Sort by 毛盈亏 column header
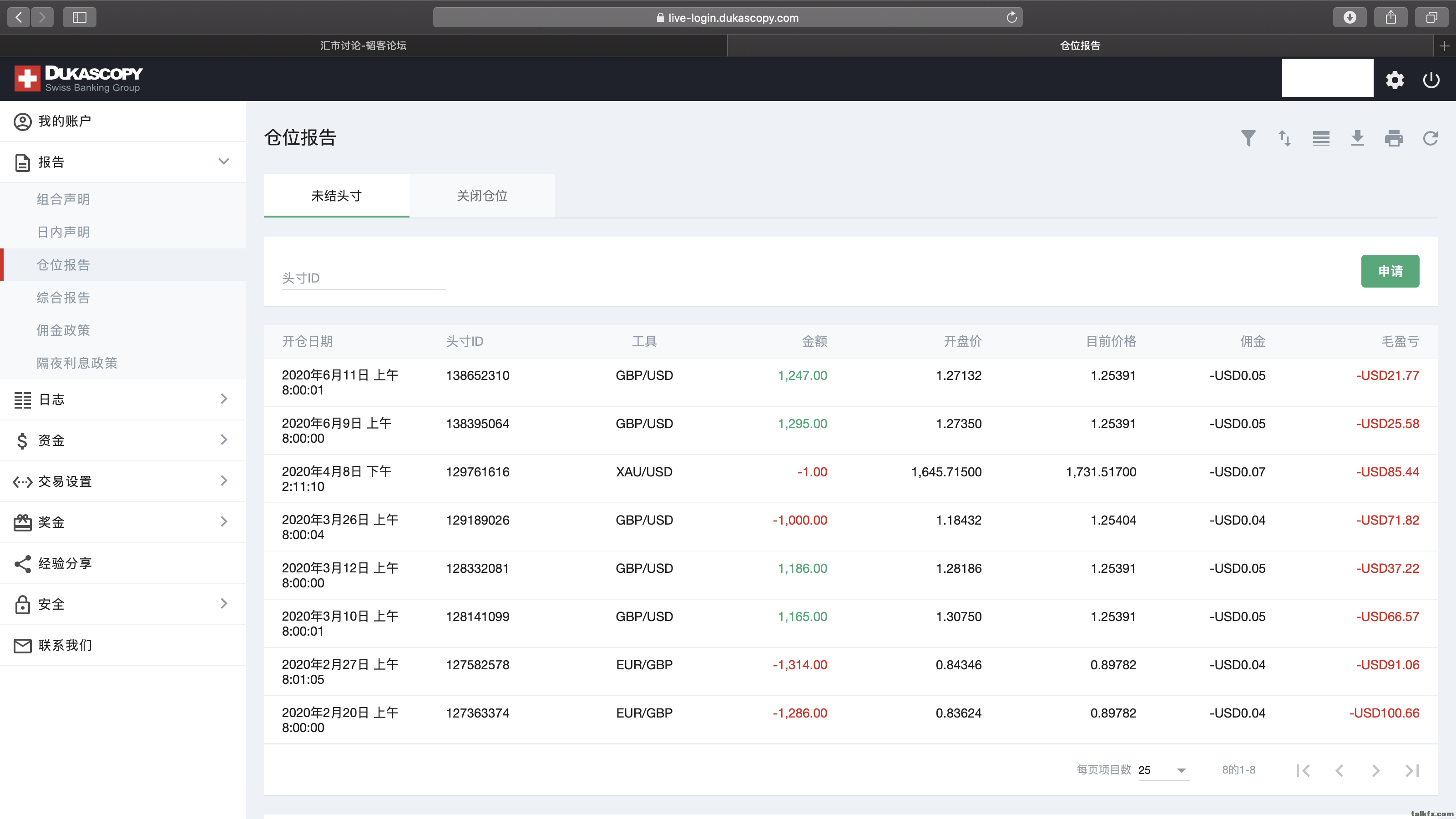 [x=1400, y=341]
